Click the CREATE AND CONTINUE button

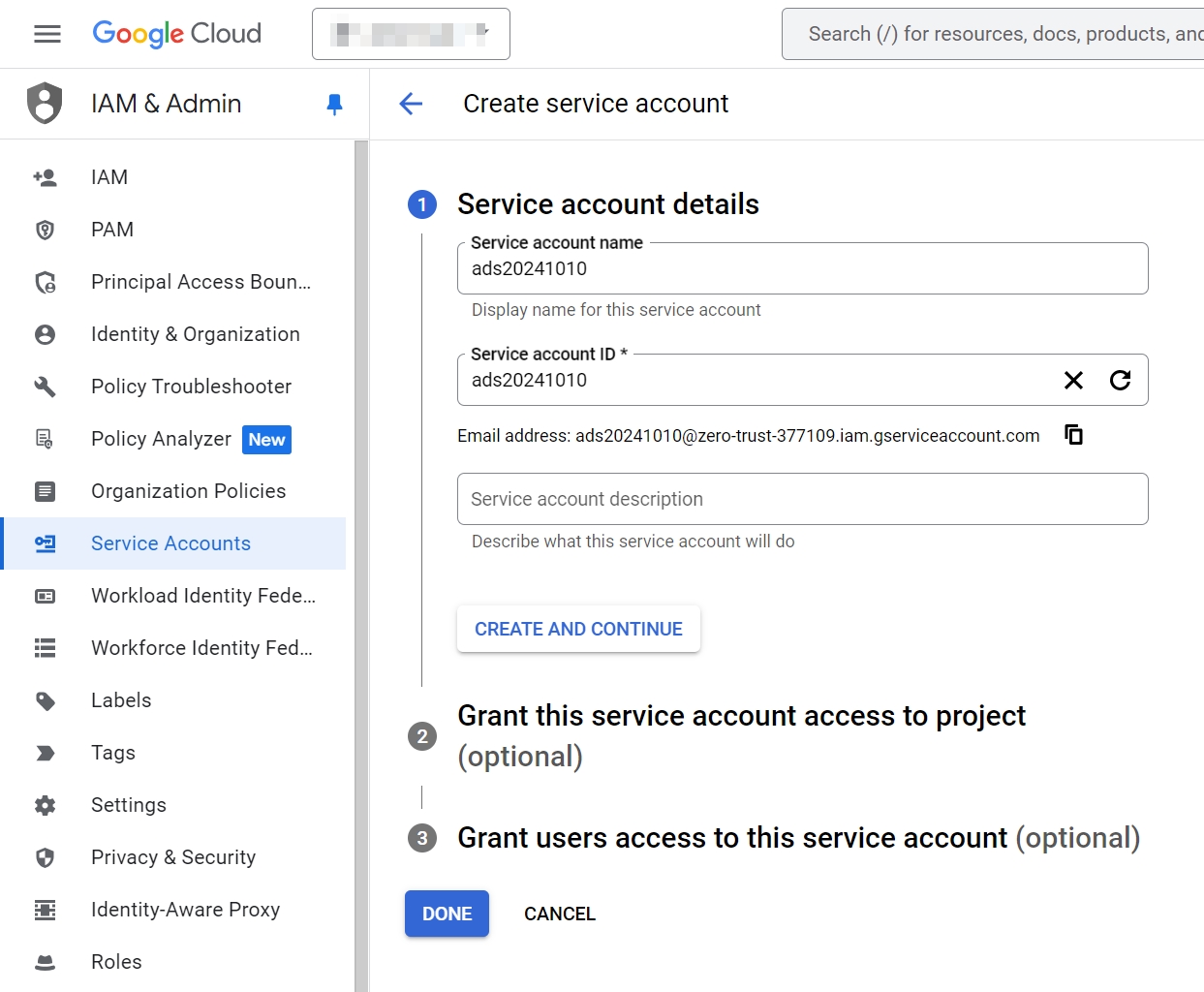[578, 629]
